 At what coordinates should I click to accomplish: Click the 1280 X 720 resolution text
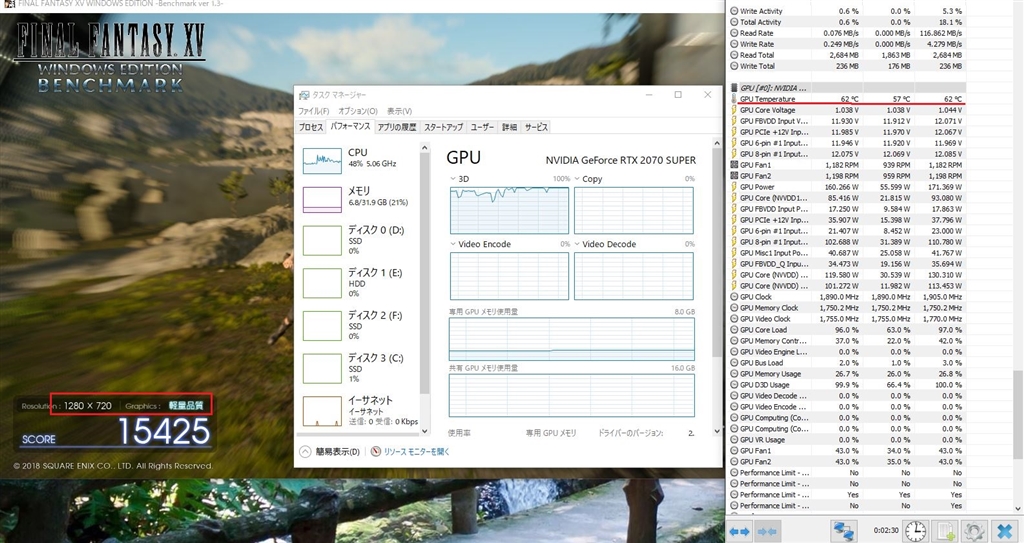pos(88,406)
